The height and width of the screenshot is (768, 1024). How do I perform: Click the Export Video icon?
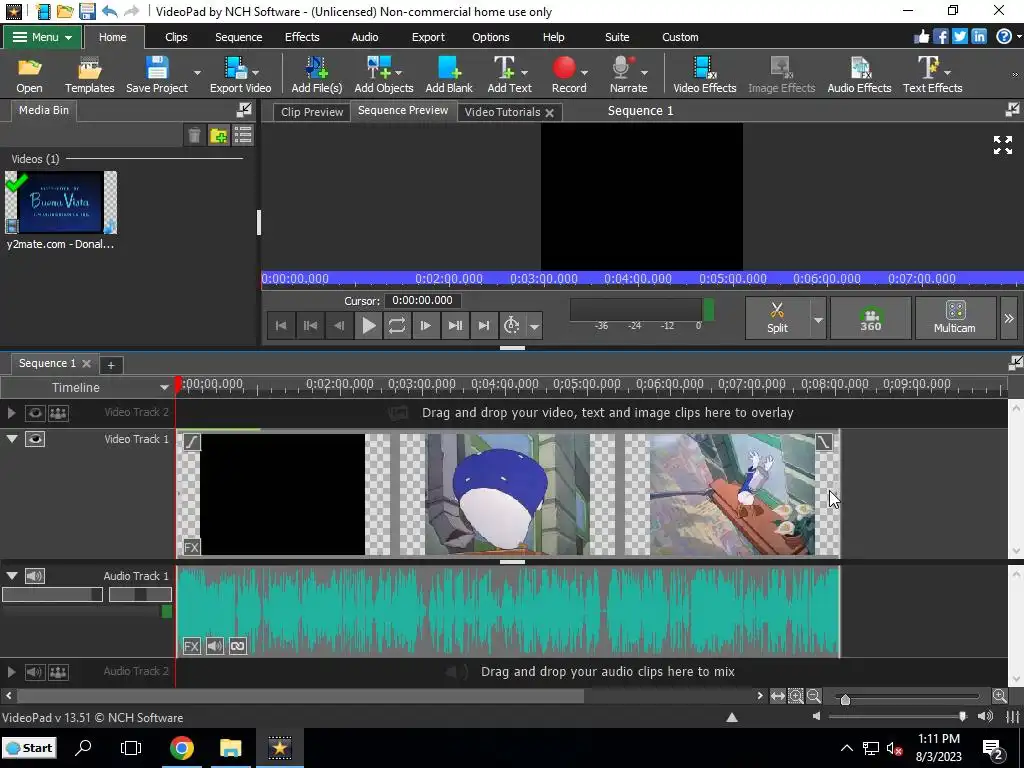tap(240, 74)
